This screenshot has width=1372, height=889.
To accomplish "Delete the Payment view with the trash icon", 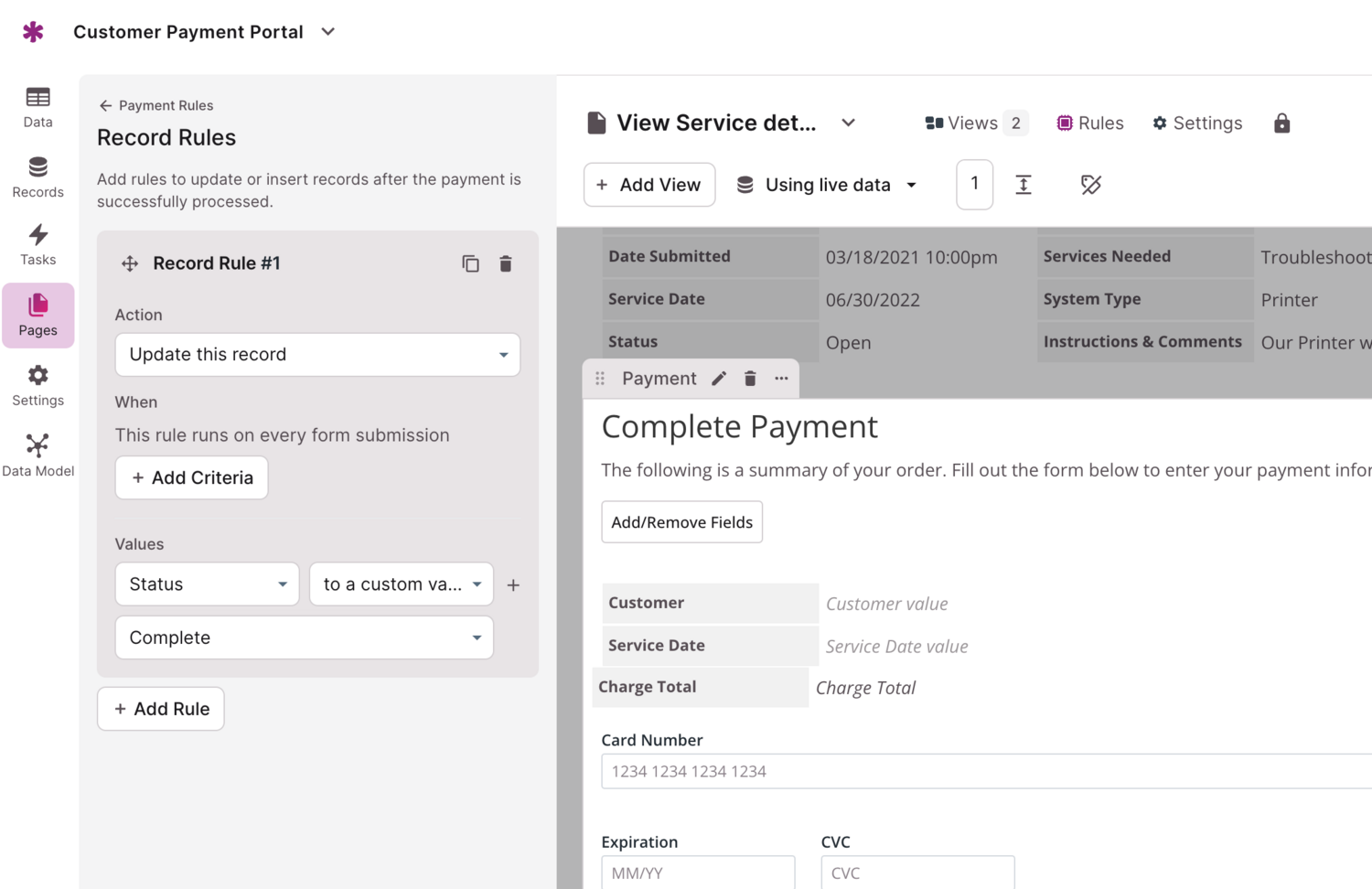I will coord(750,378).
